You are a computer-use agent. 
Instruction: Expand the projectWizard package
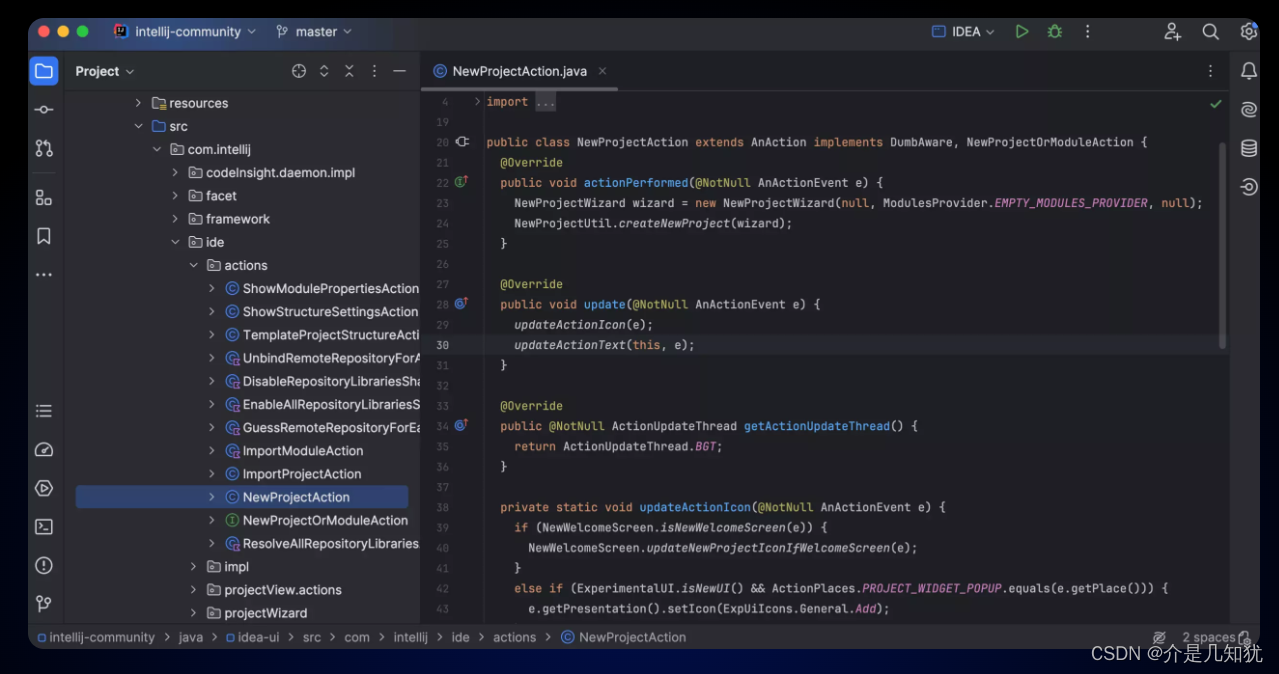pos(193,613)
